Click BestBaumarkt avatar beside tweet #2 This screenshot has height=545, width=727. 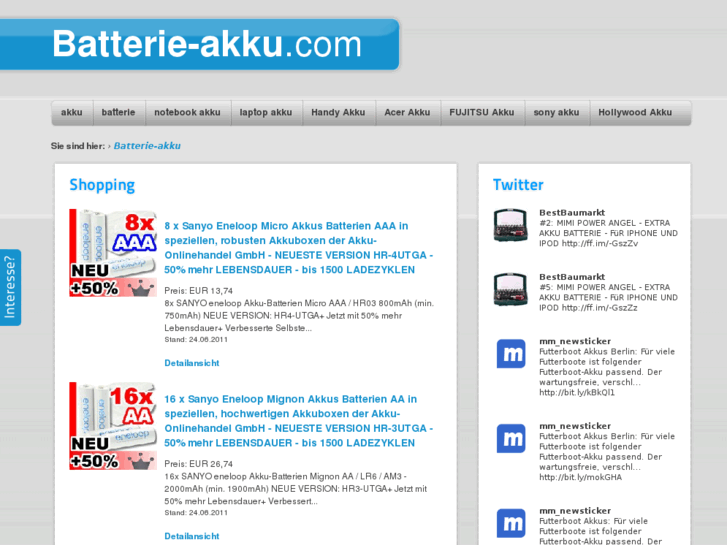510,225
